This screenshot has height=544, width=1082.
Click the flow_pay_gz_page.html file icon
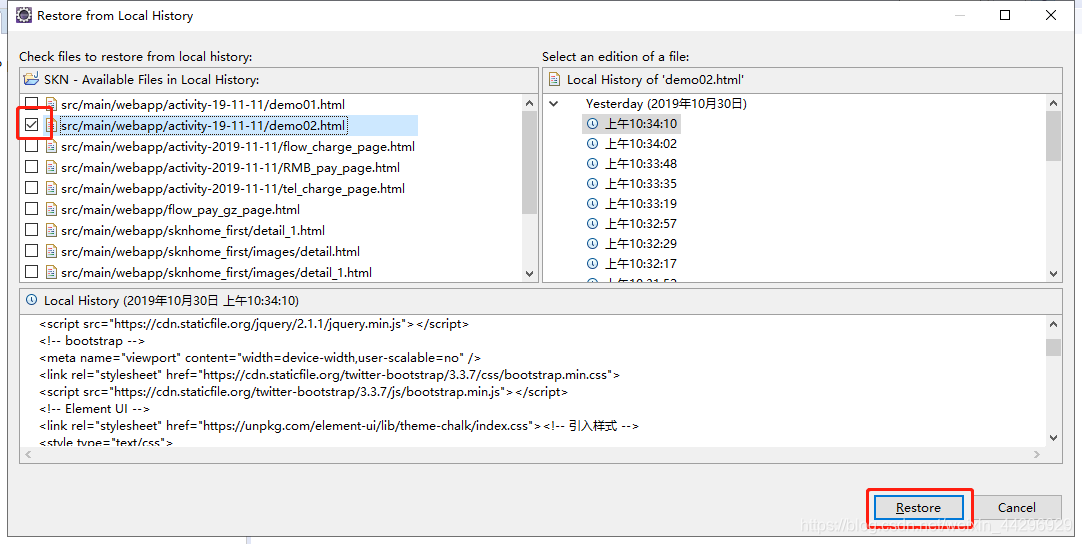tap(50, 209)
